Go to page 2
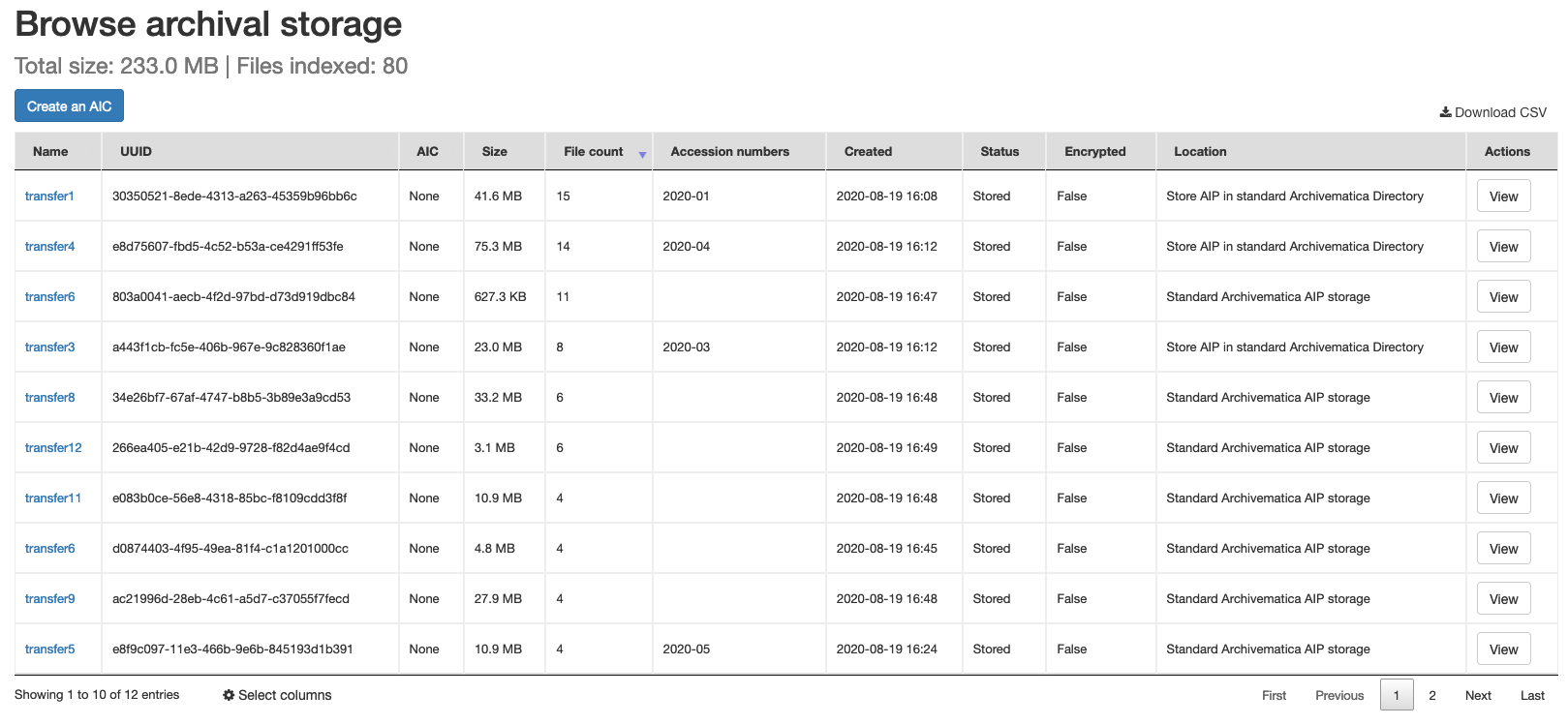This screenshot has height=725, width=1568. tap(1432, 695)
